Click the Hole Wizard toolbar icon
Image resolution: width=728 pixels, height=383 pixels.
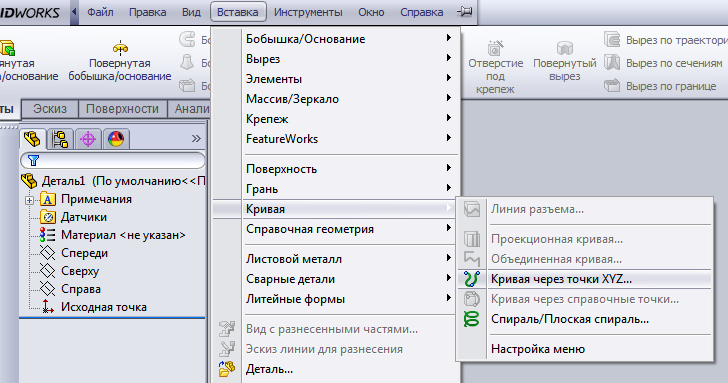[495, 48]
